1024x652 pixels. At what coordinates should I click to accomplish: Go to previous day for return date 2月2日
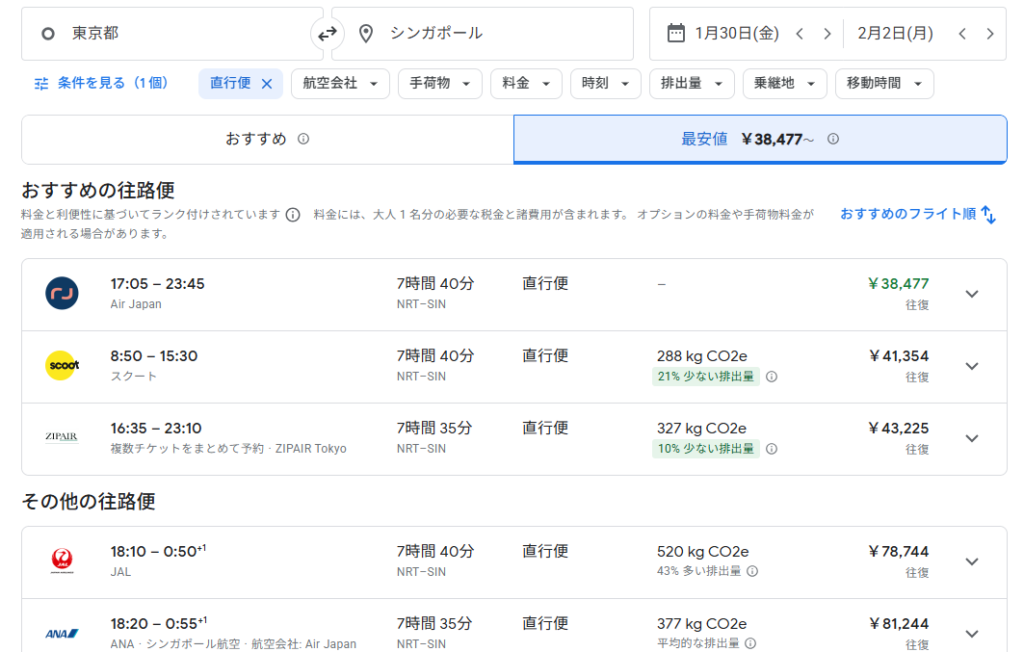(x=962, y=34)
